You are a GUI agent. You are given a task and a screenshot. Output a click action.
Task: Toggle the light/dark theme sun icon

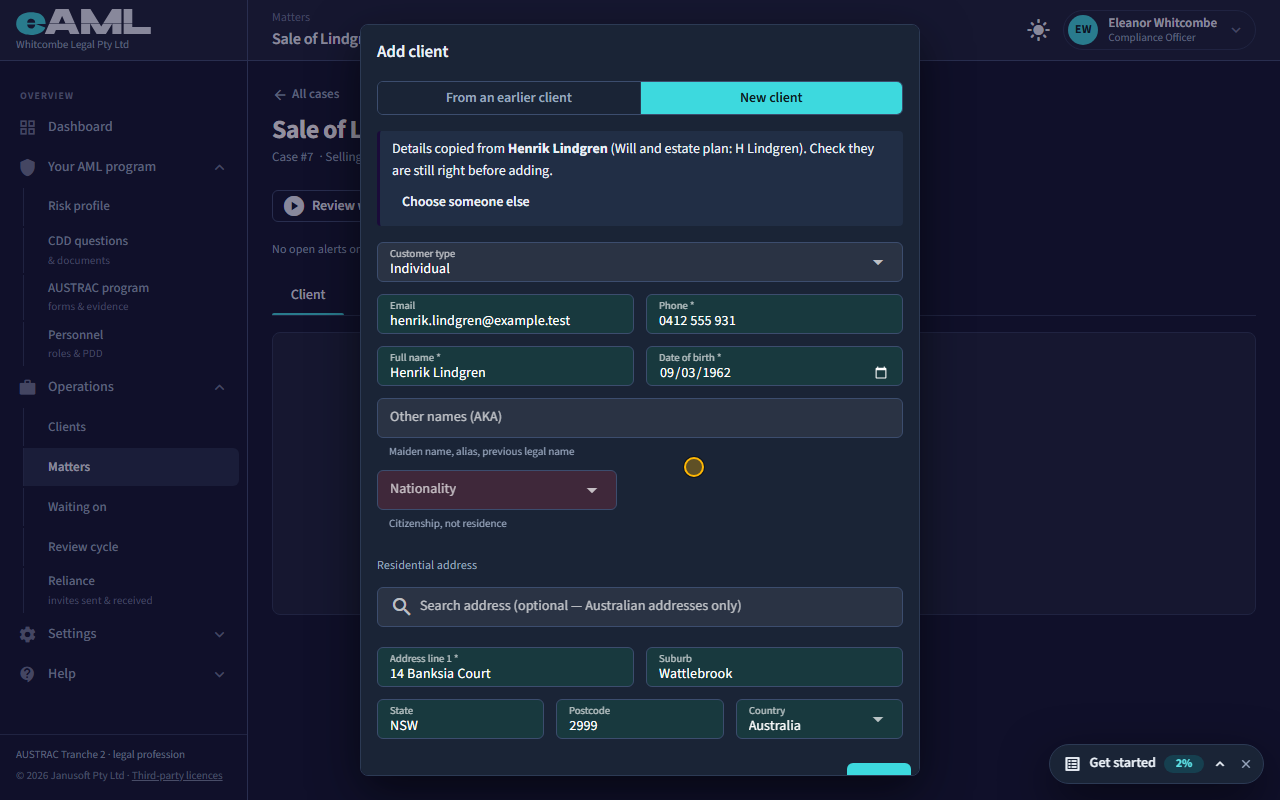[1039, 30]
